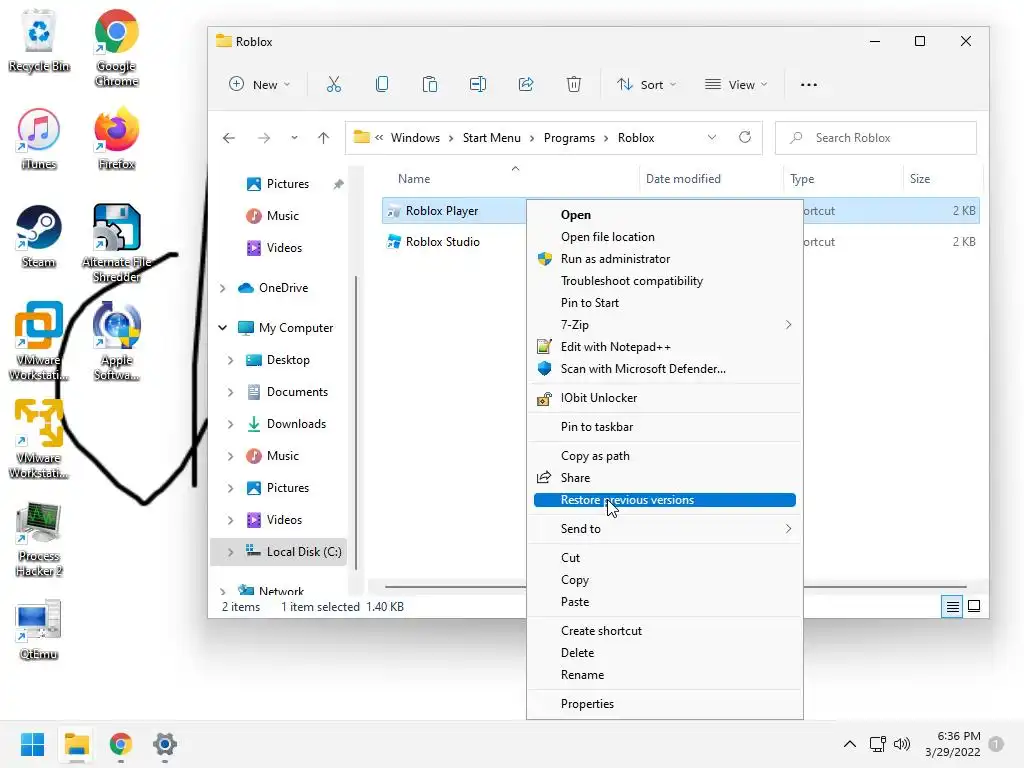Choose Properties in context menu
This screenshot has height=768, width=1024.
coord(665,704)
